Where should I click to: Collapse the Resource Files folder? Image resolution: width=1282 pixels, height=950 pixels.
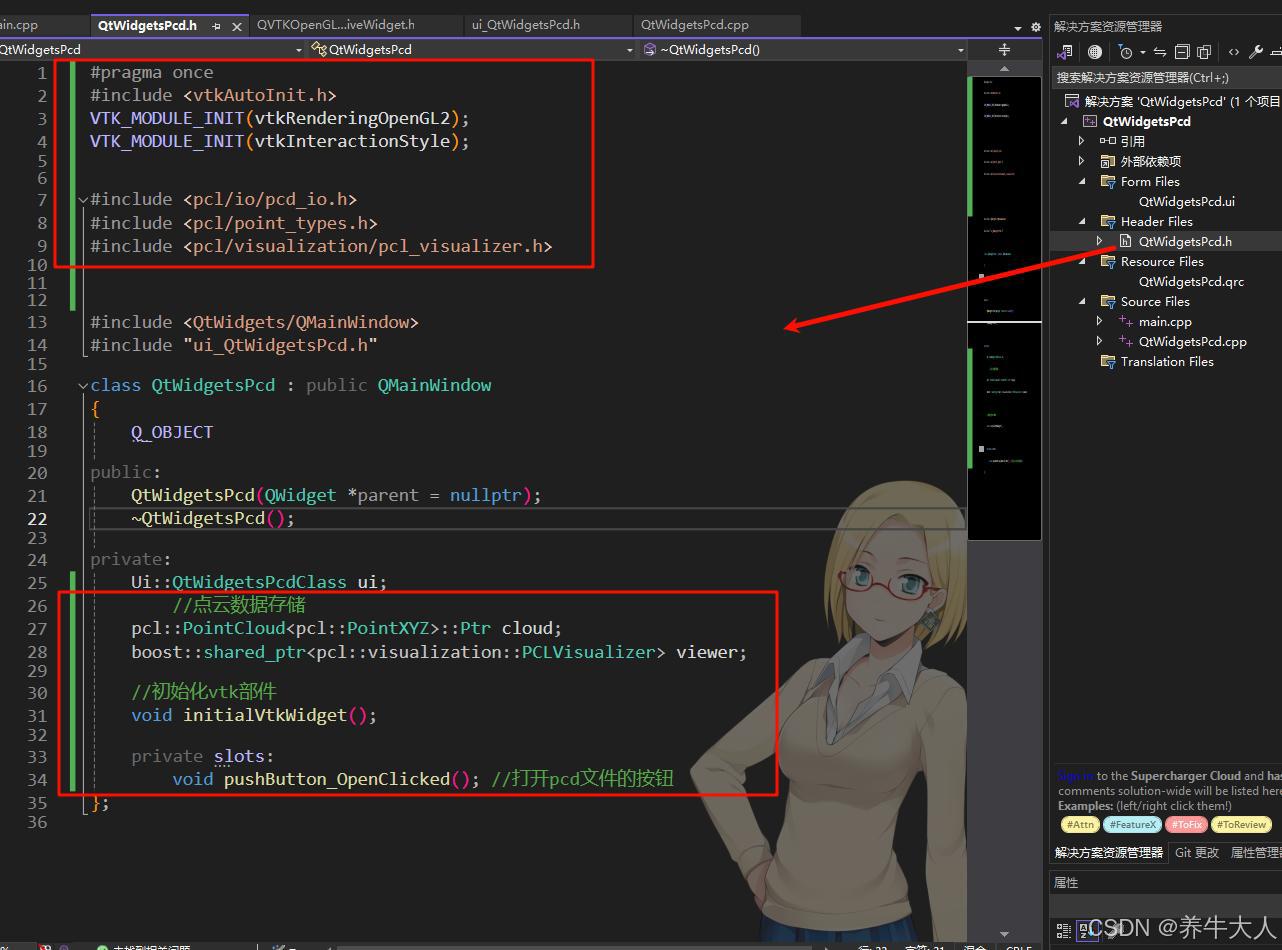[x=1082, y=261]
